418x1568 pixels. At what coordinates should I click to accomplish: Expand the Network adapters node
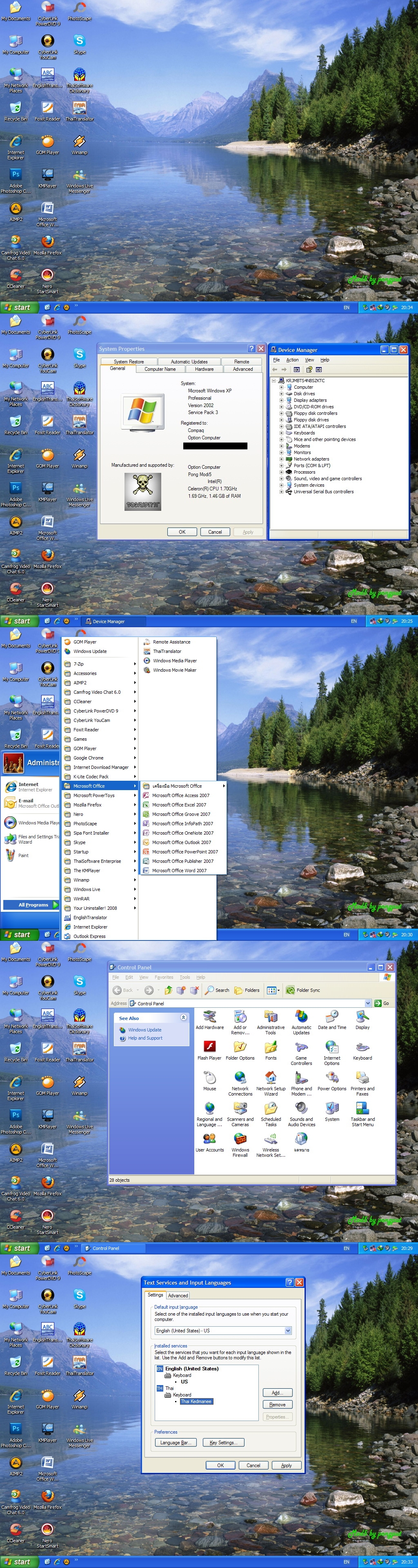(x=281, y=459)
